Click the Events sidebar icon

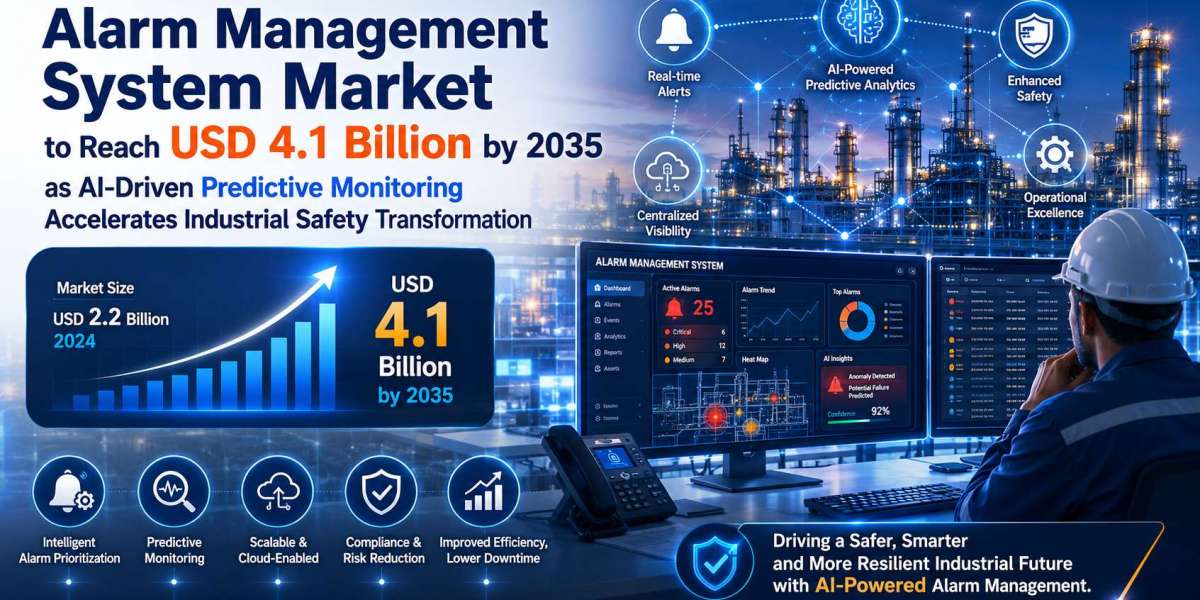coord(597,320)
